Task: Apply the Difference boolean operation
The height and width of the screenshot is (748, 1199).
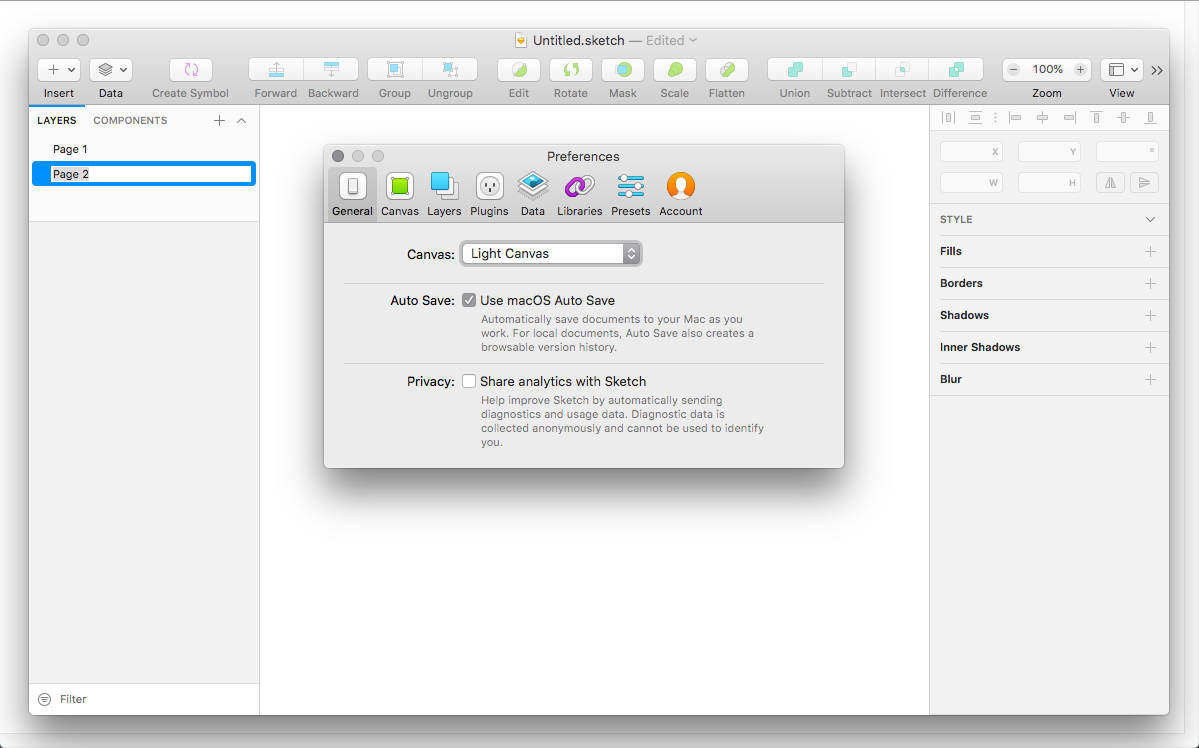Action: 957,70
